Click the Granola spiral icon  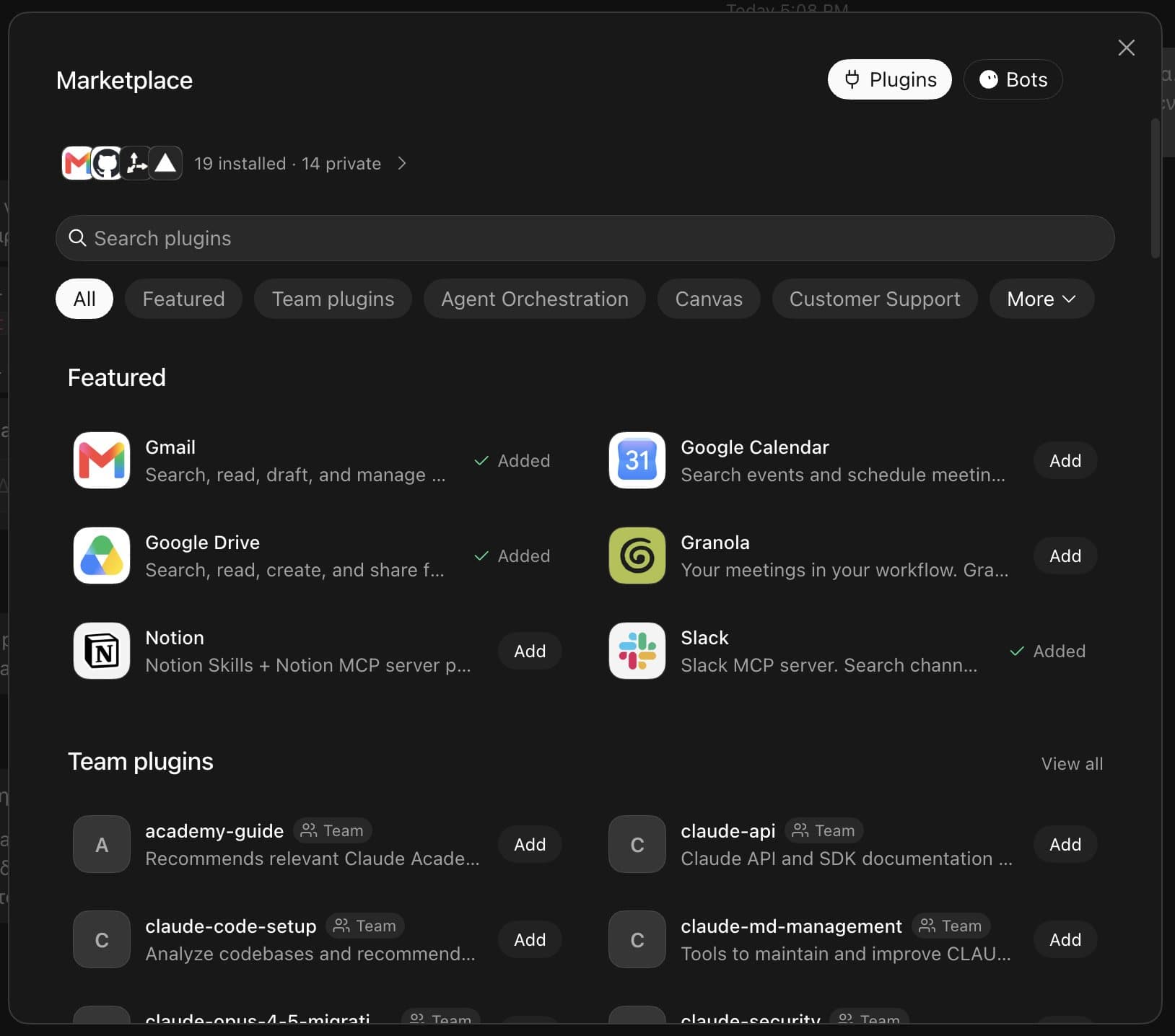pyautogui.click(x=637, y=556)
